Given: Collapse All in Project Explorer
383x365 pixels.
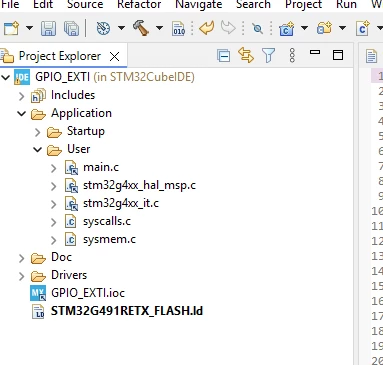Looking at the screenshot, I should [223, 55].
